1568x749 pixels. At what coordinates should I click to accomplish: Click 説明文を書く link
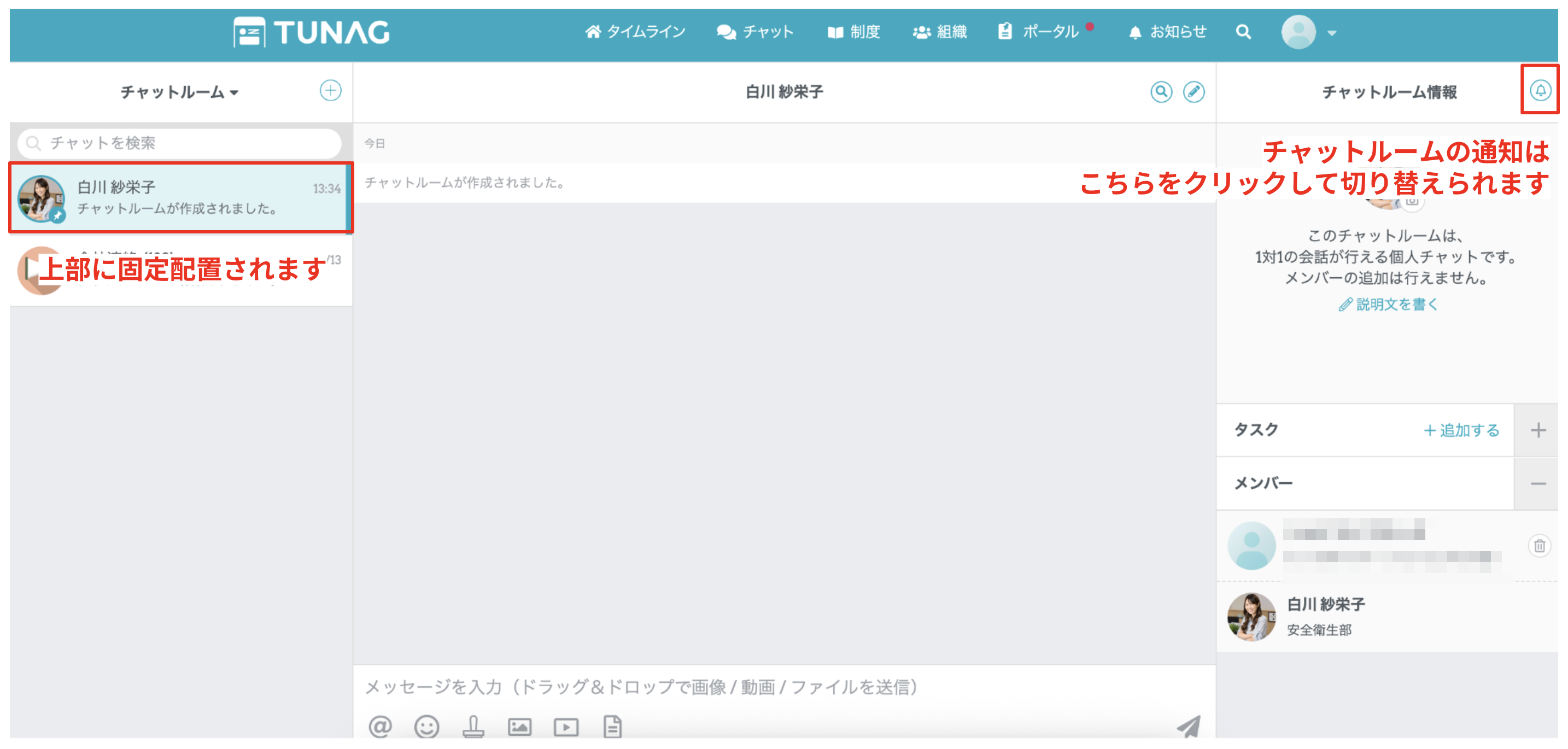tap(1389, 304)
